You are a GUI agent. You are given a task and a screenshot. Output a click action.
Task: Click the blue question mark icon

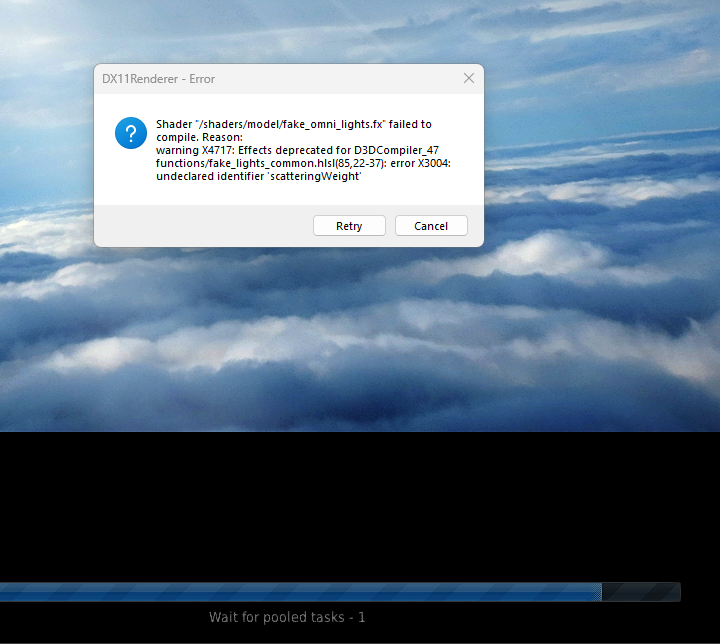click(131, 133)
